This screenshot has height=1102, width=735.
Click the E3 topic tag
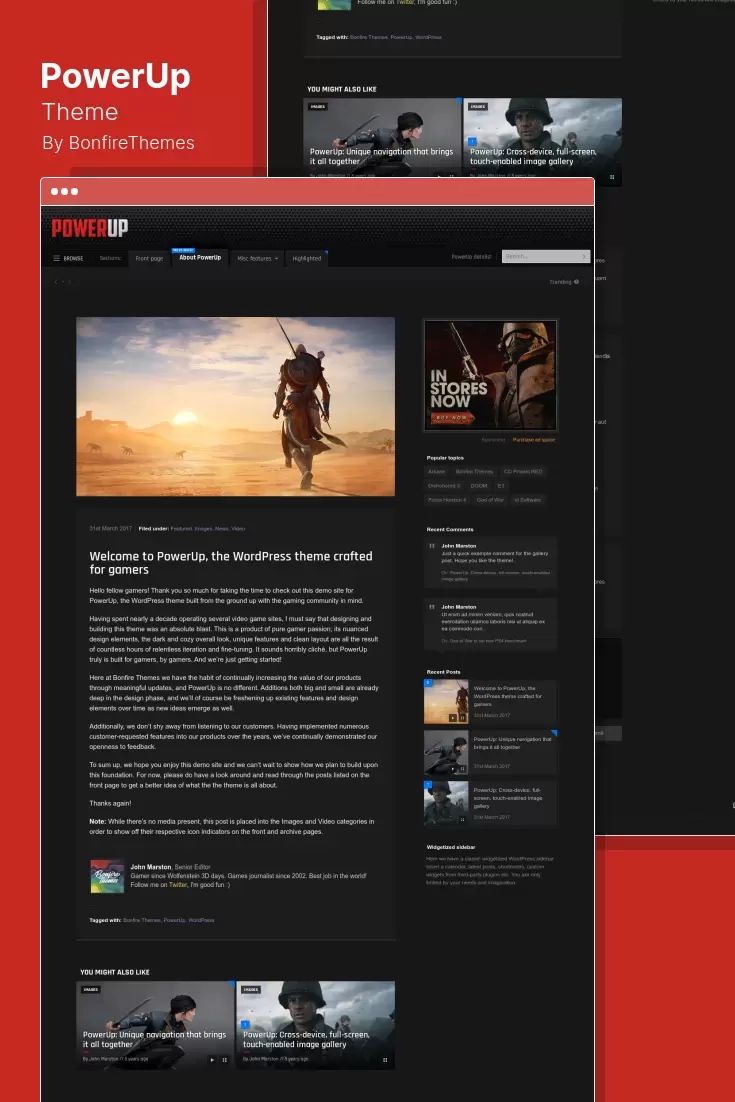[501, 486]
